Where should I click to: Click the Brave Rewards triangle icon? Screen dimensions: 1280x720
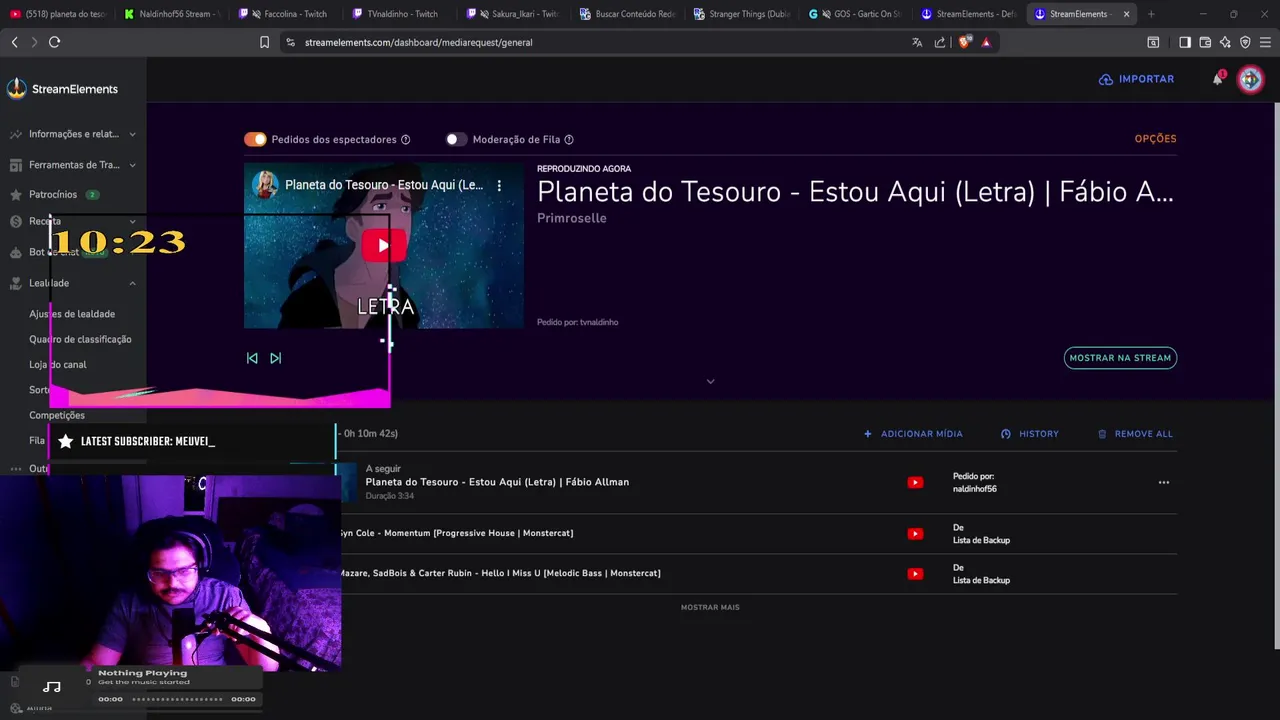[x=986, y=42]
